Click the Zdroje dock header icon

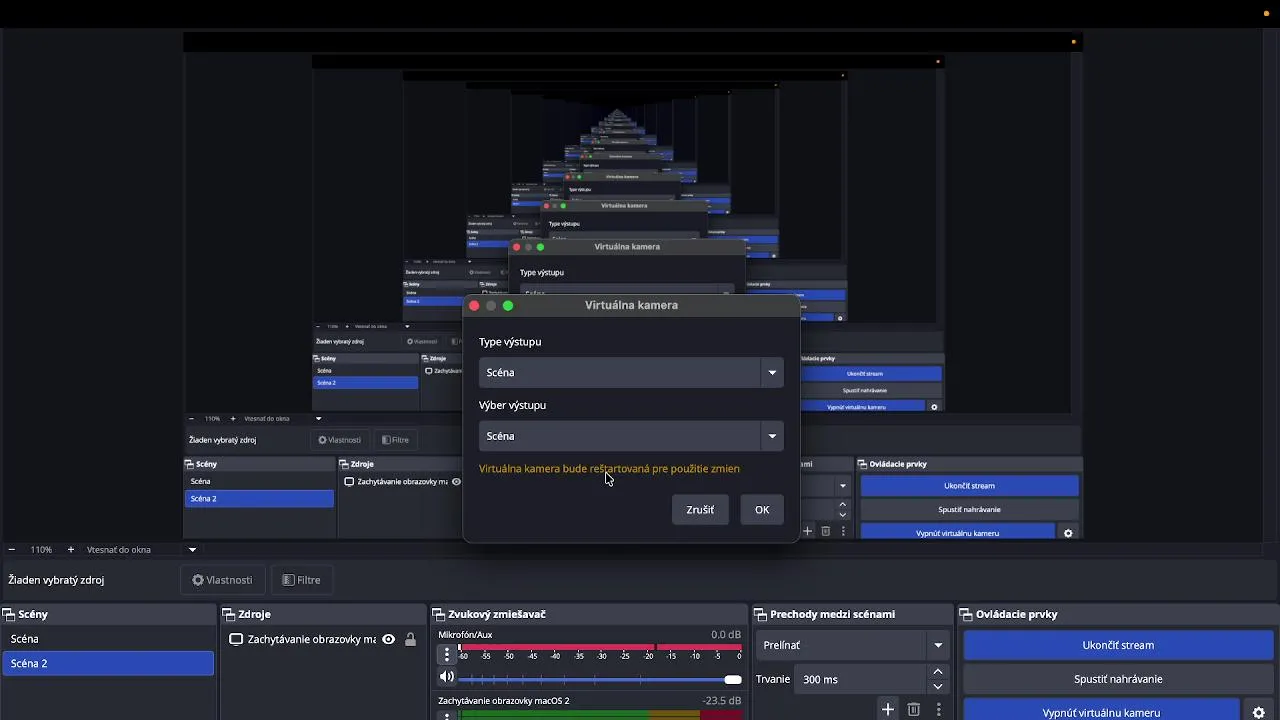tap(229, 614)
